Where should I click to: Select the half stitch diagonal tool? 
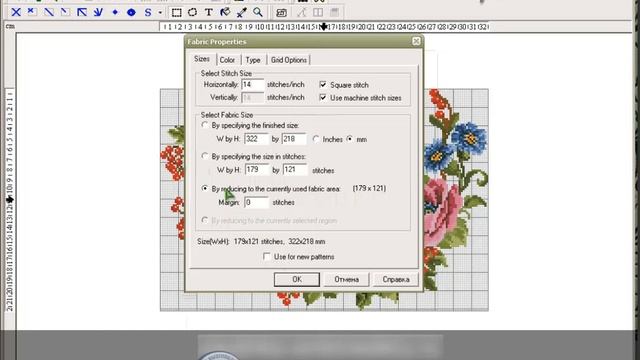[49, 12]
